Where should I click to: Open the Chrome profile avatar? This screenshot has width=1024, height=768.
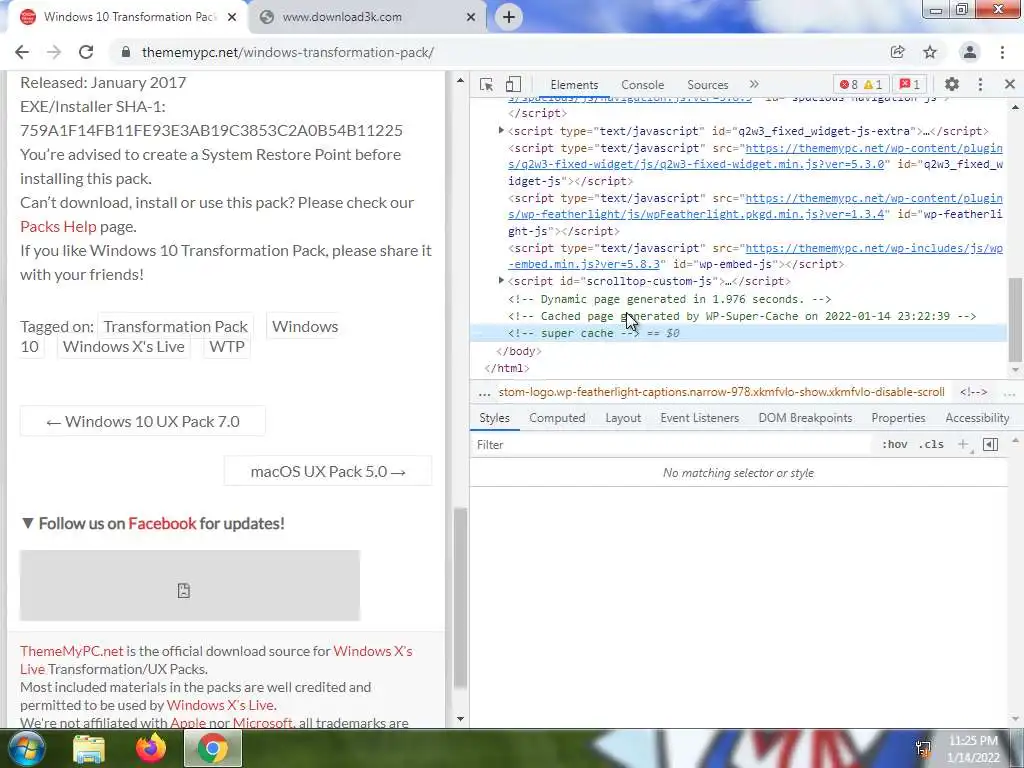[970, 52]
